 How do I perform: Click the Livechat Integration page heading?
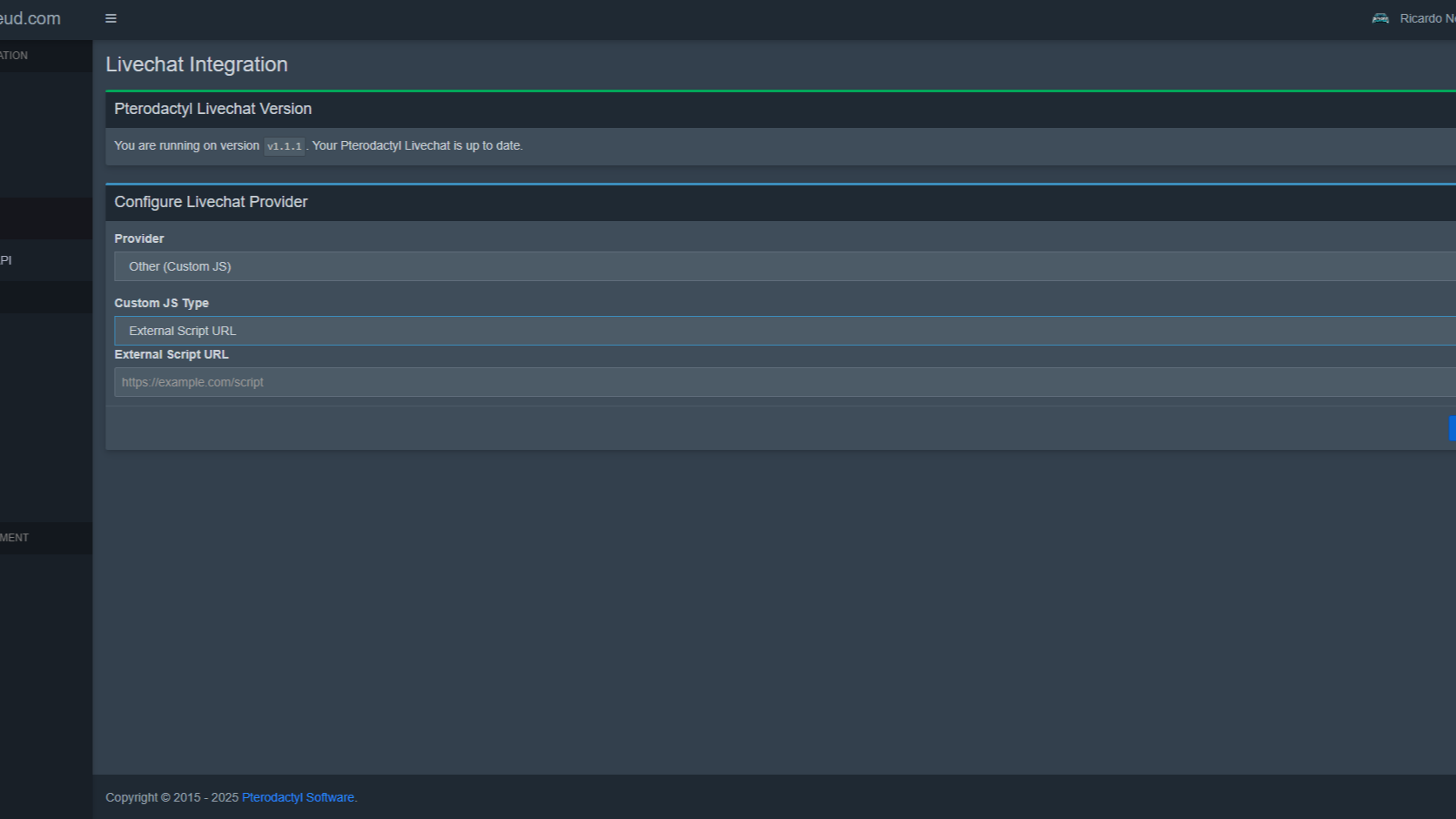coord(197,64)
